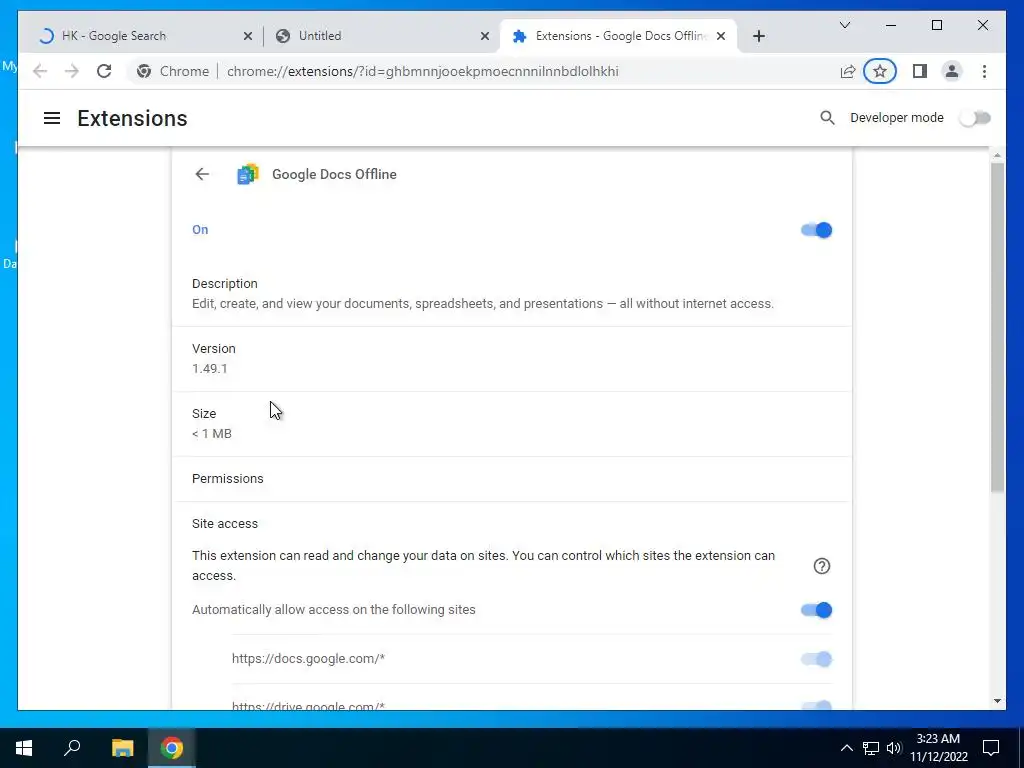Open Windows Start menu
The width and height of the screenshot is (1024, 768).
pos(24,748)
